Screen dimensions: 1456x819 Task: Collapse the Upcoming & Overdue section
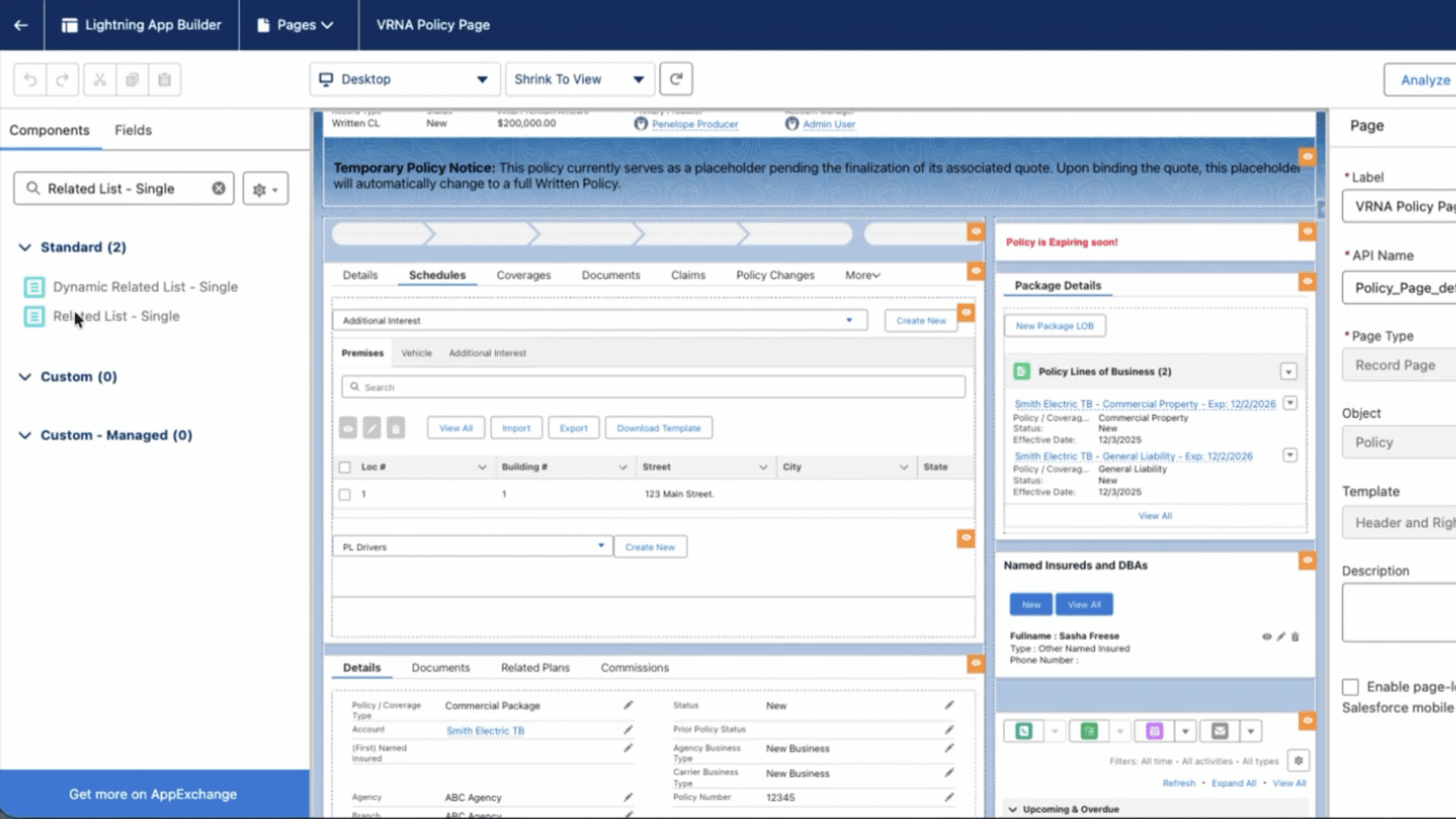tap(1012, 809)
